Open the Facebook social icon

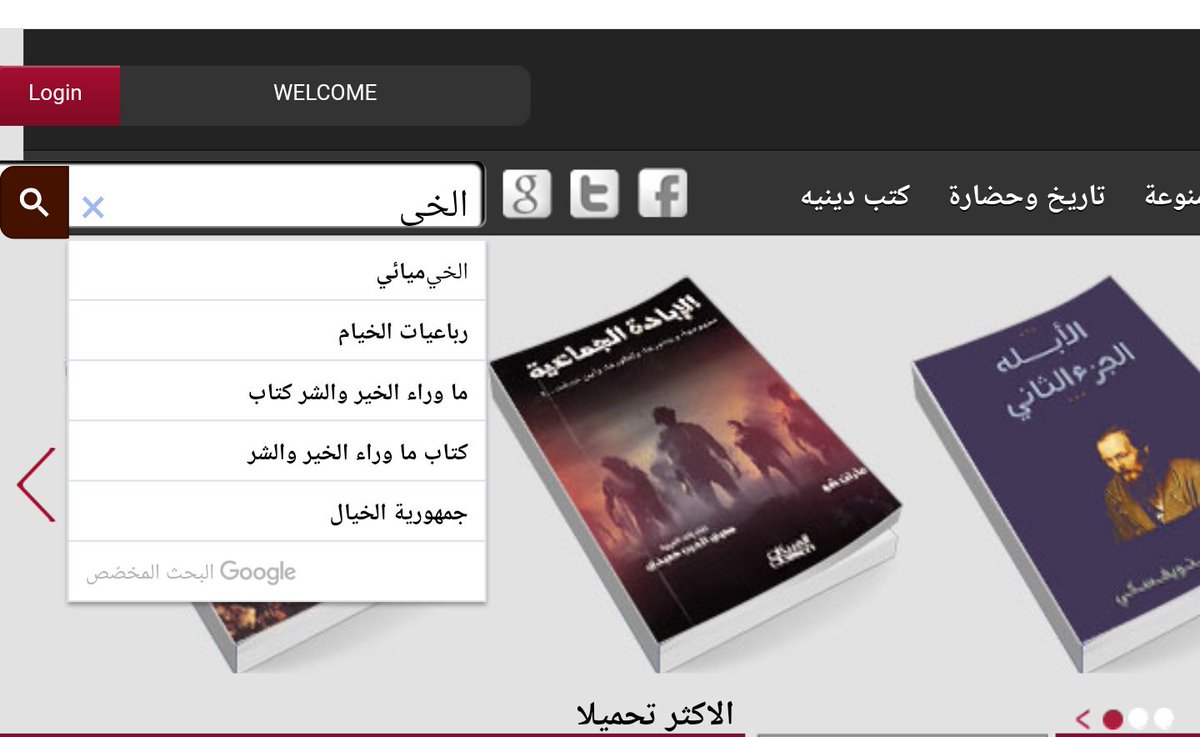[663, 194]
